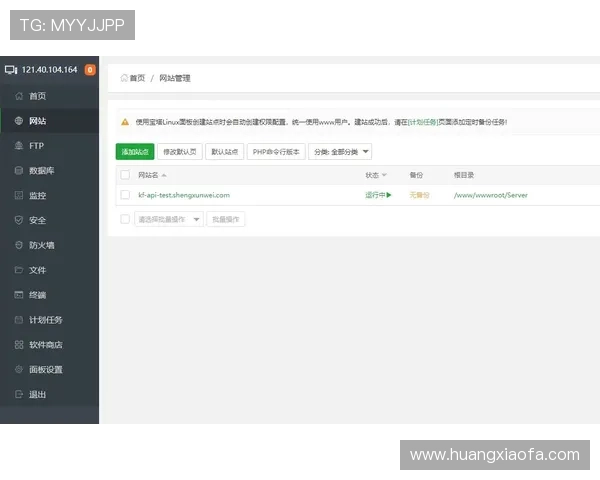Click the 批量操作 batch button
600x480 pixels.
pyautogui.click(x=226, y=219)
